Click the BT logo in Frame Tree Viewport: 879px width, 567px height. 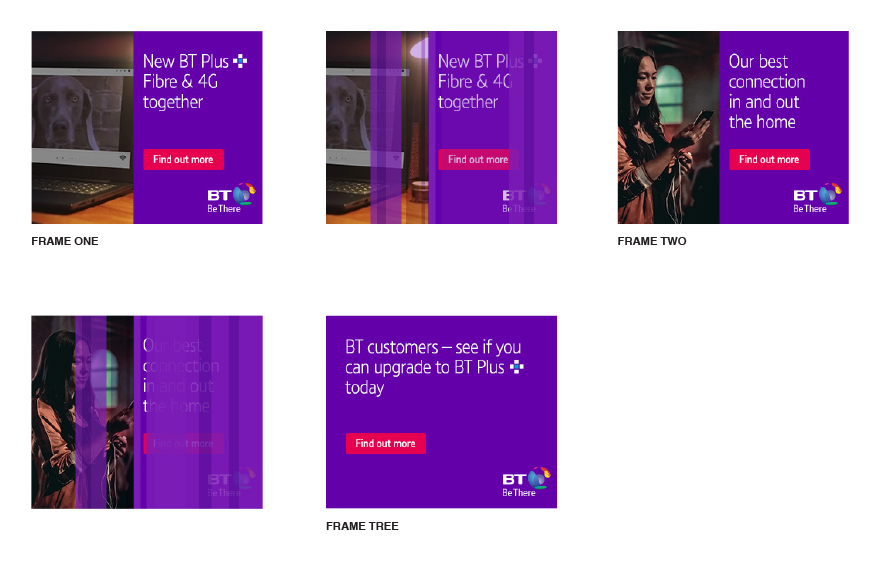click(x=526, y=482)
